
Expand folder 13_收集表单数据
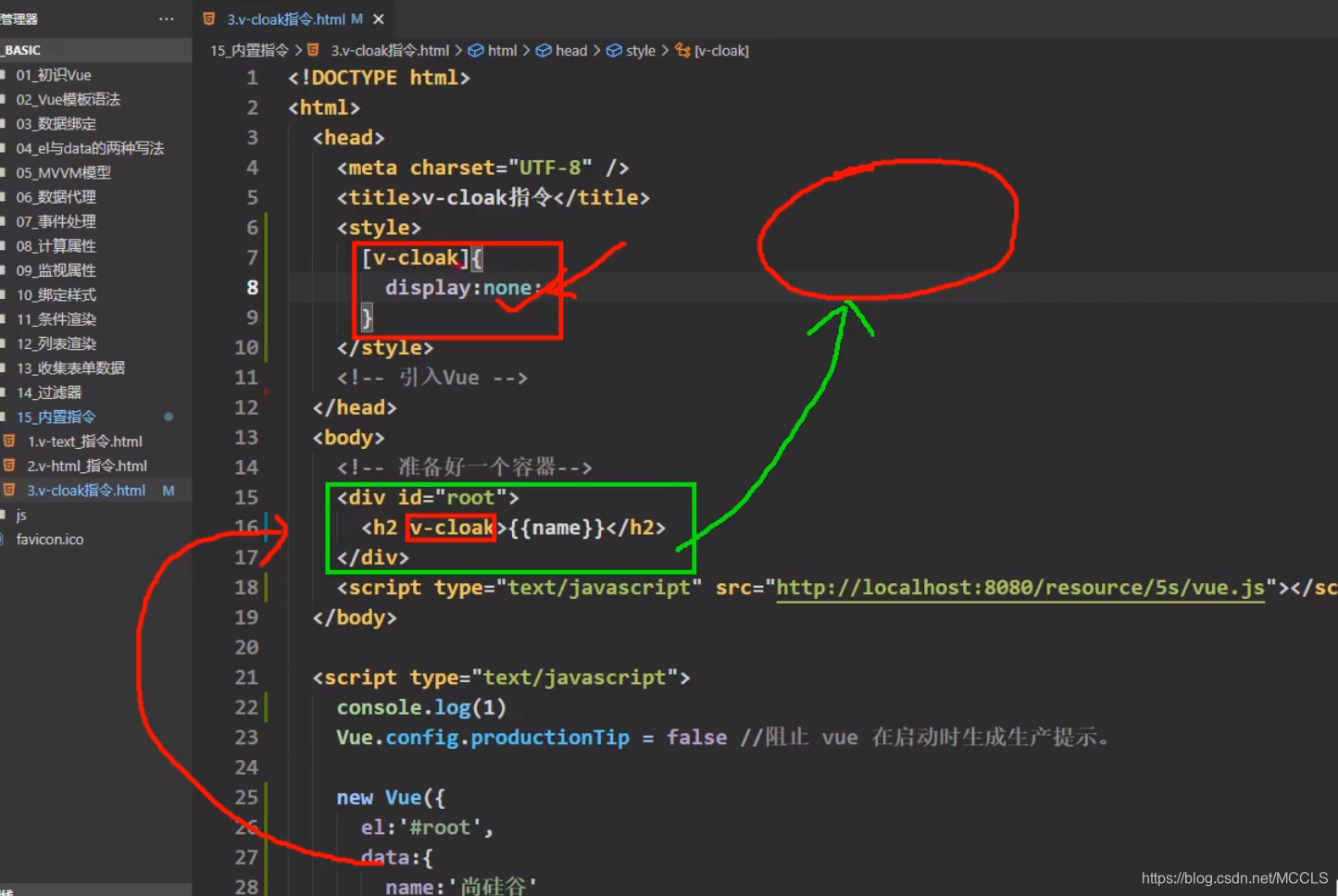[x=70, y=367]
